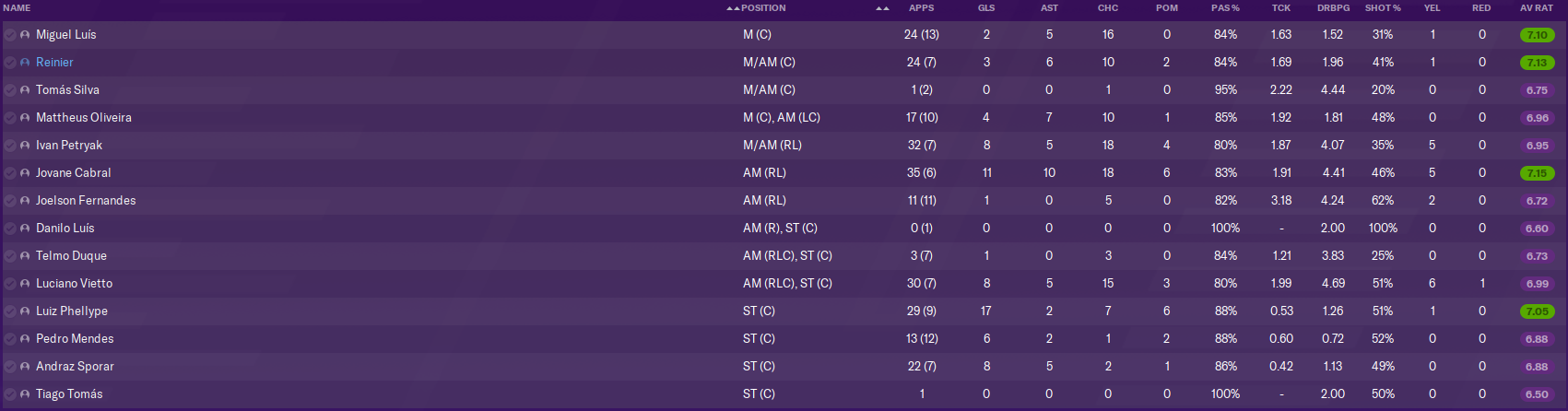Select Telmo Duque's position cell

click(x=787, y=256)
